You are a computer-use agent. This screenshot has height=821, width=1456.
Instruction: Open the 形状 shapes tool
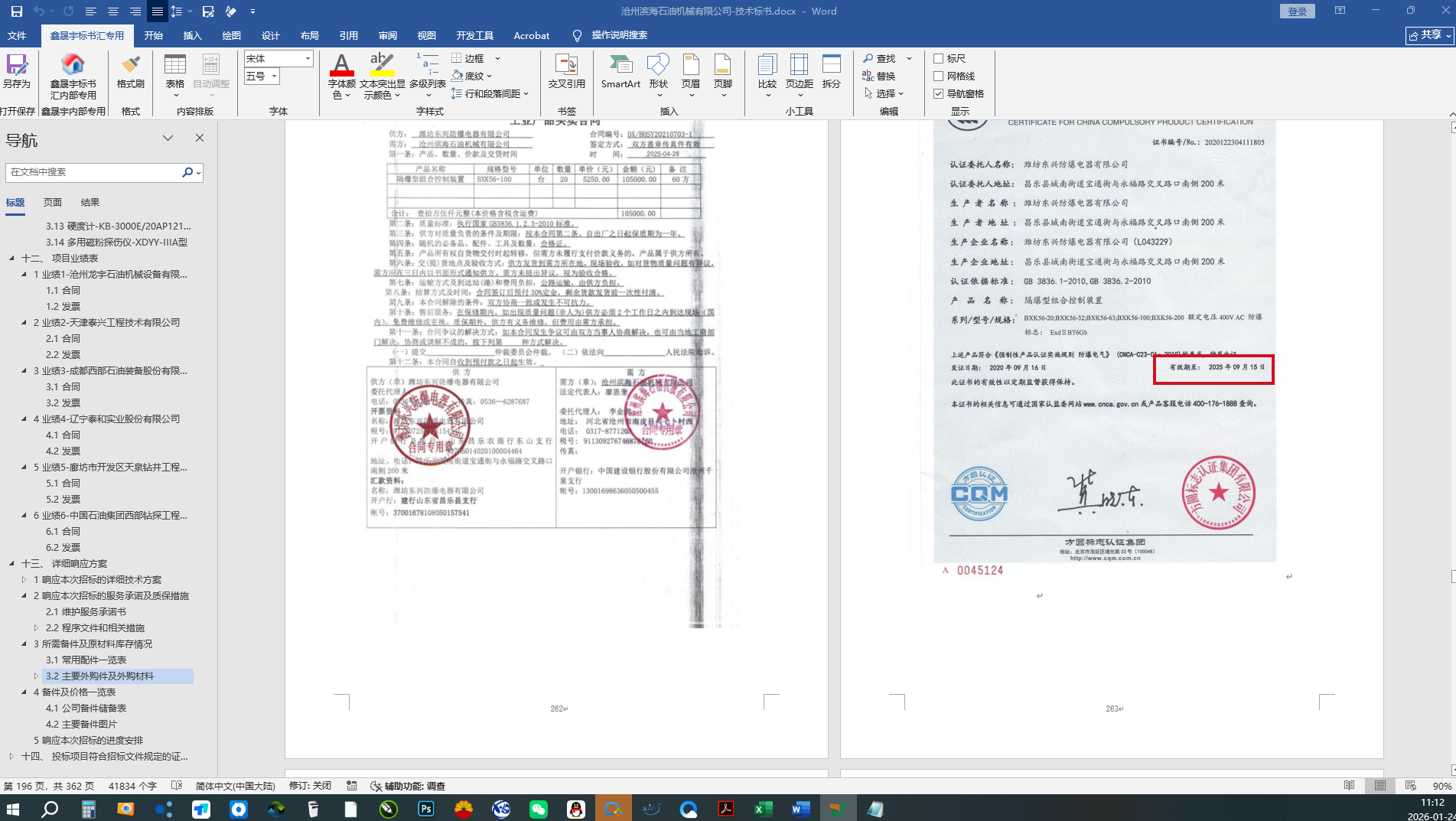click(658, 75)
